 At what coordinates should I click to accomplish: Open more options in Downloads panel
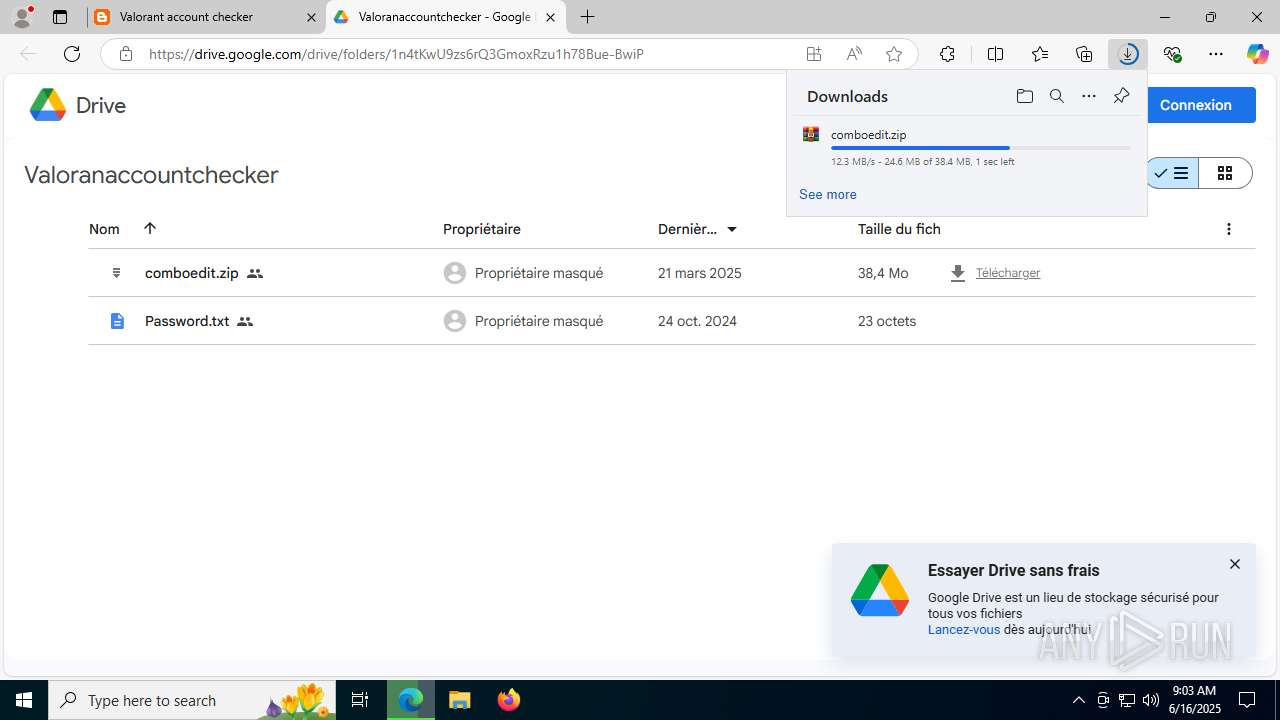click(1089, 96)
